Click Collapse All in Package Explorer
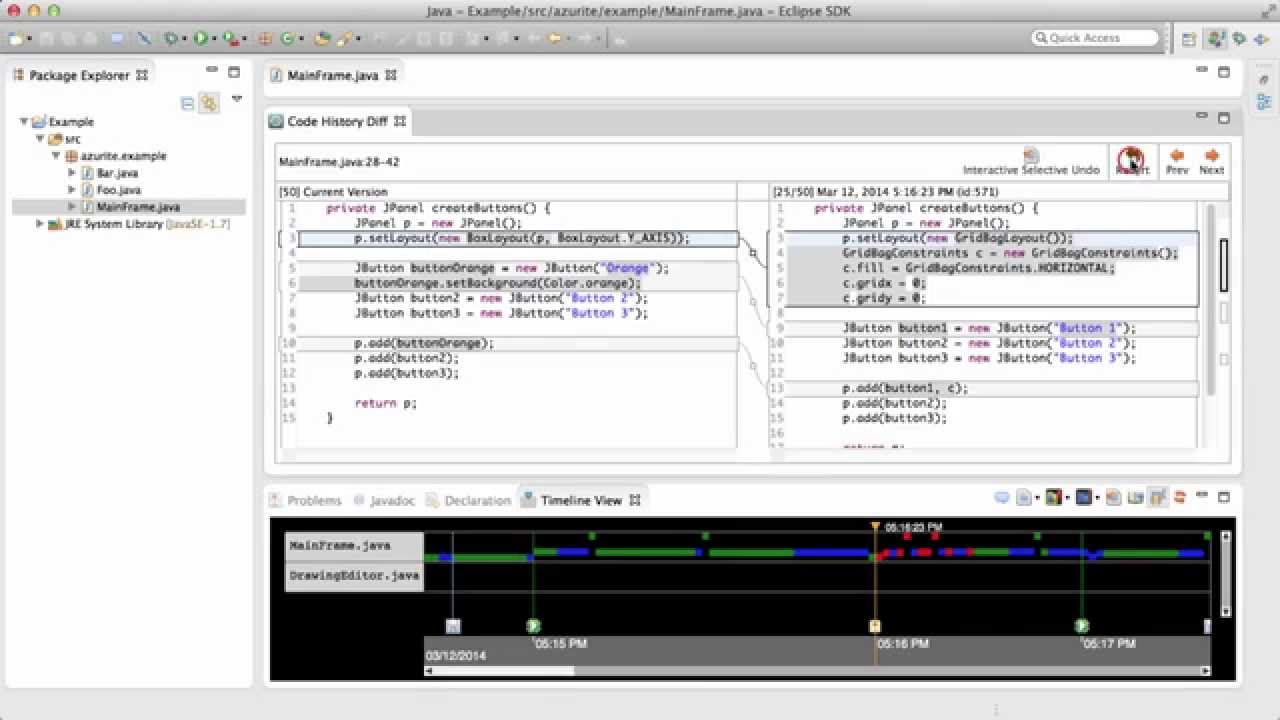This screenshot has width=1280, height=720. point(187,103)
